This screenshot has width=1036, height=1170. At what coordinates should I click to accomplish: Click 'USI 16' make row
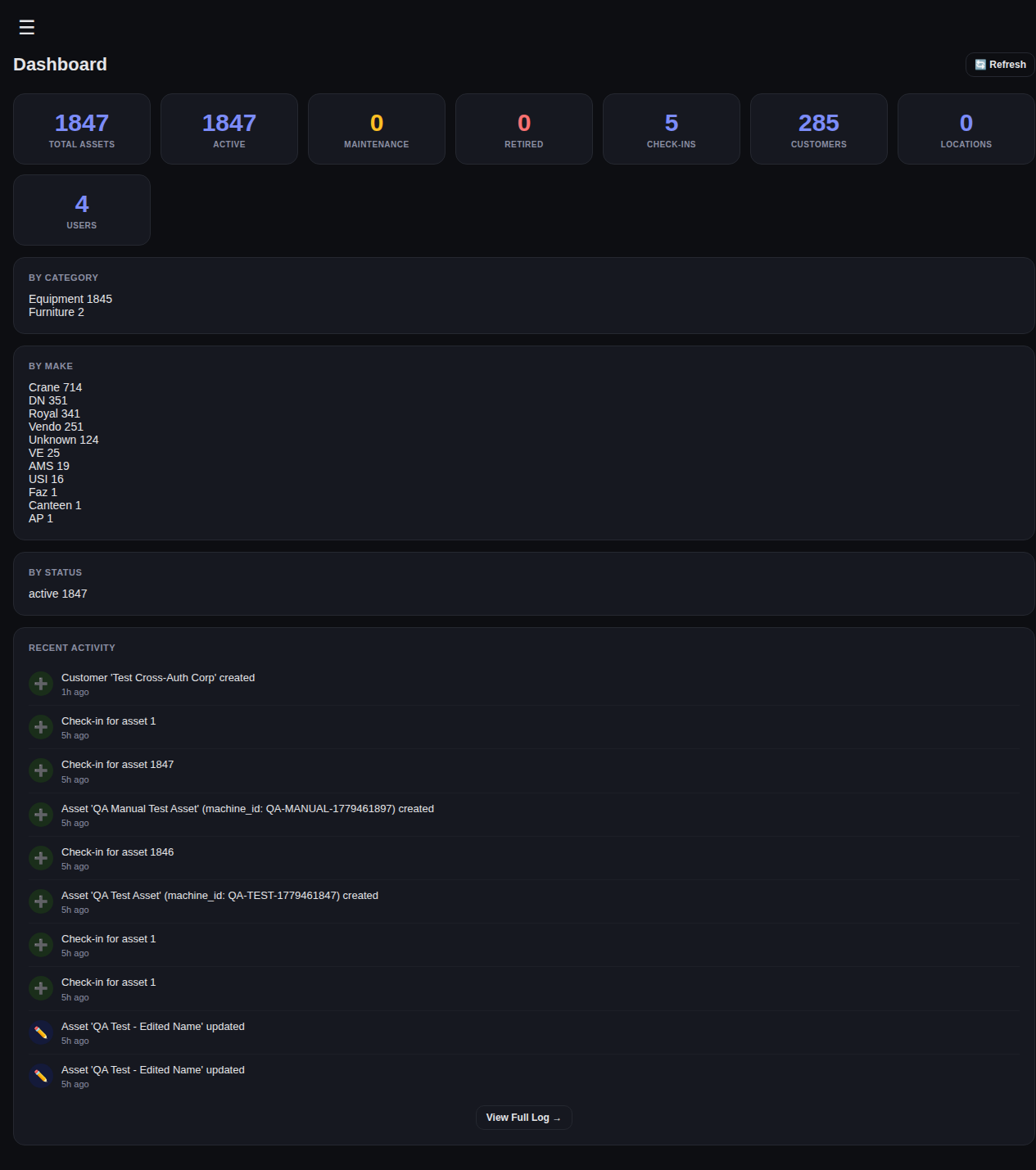(x=46, y=479)
